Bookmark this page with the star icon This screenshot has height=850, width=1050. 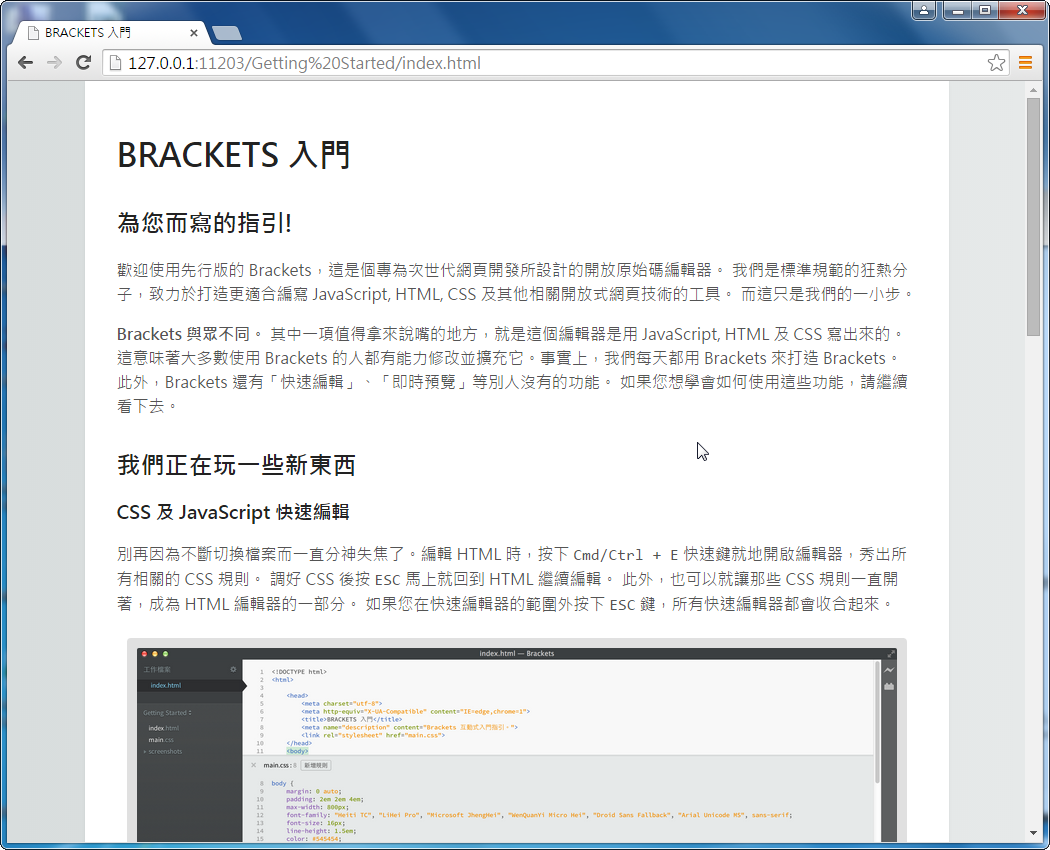point(996,63)
